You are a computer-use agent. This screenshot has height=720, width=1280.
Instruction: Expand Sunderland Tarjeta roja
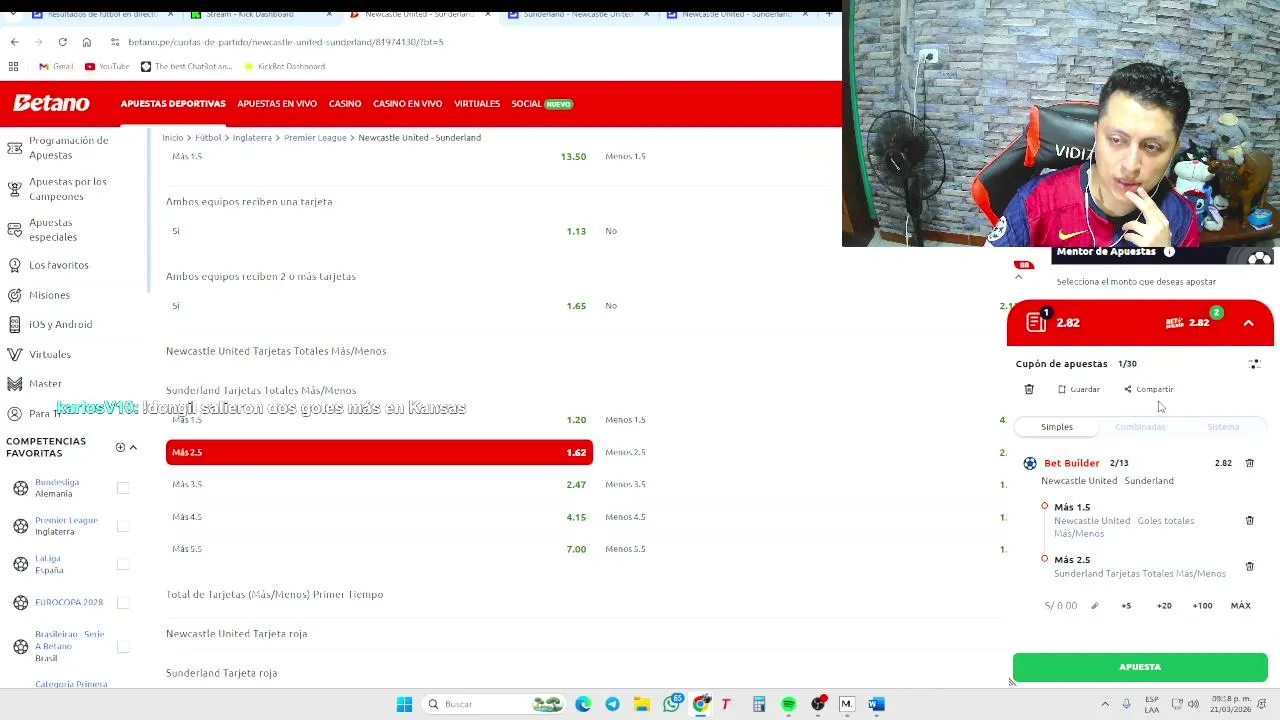click(x=222, y=673)
